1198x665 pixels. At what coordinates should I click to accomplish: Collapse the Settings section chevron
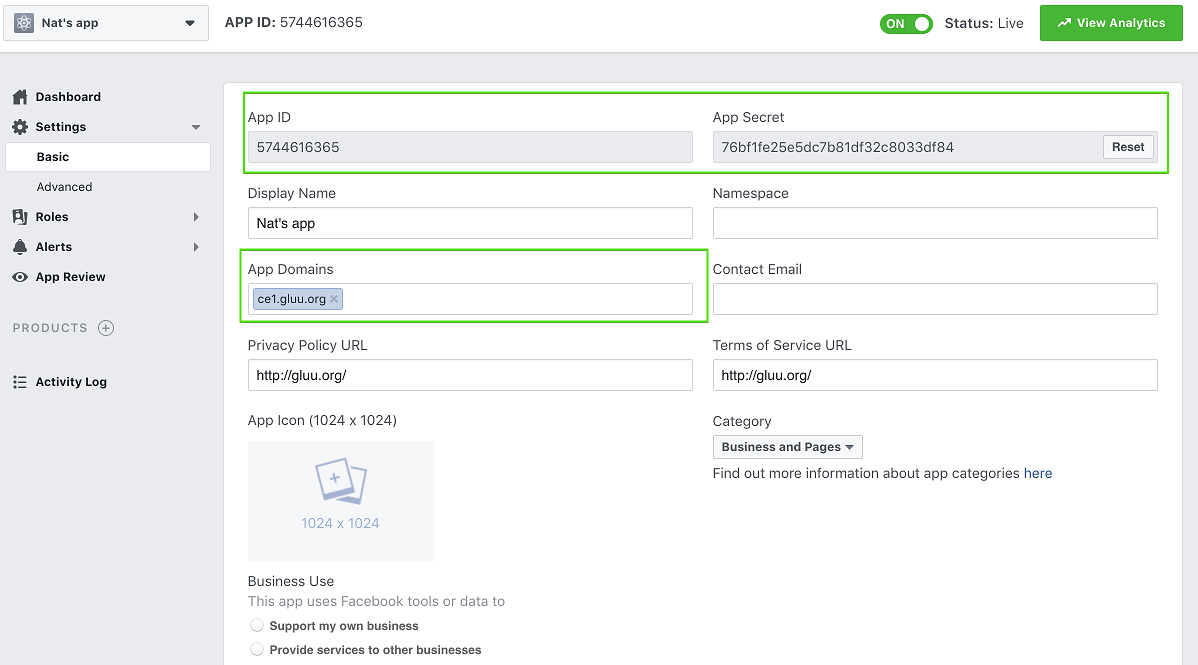coord(196,127)
